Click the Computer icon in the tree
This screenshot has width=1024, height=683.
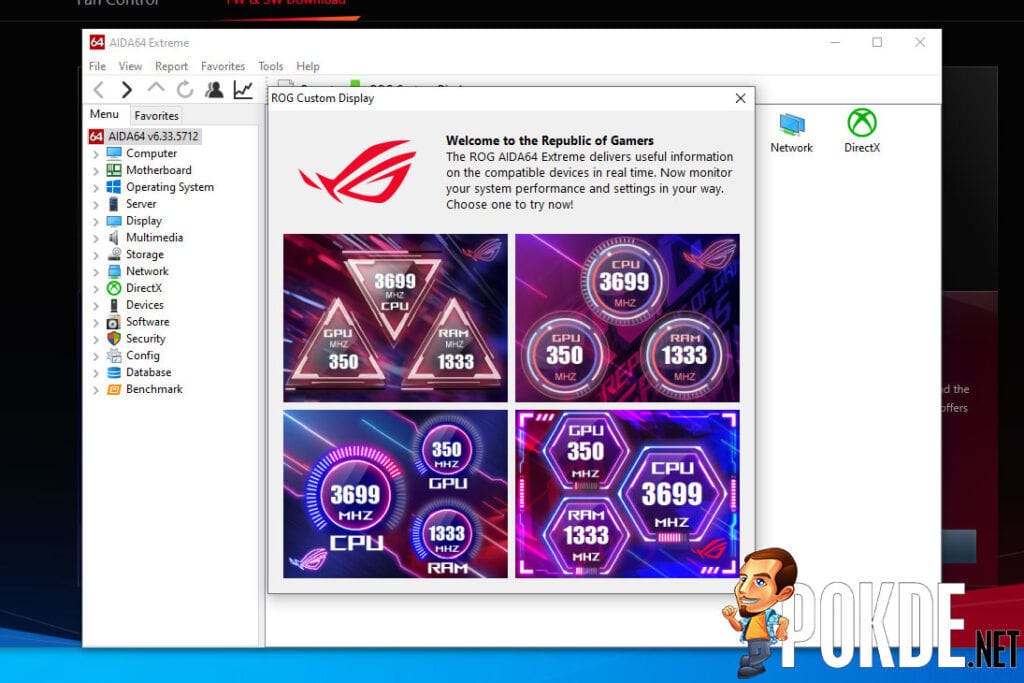(114, 153)
